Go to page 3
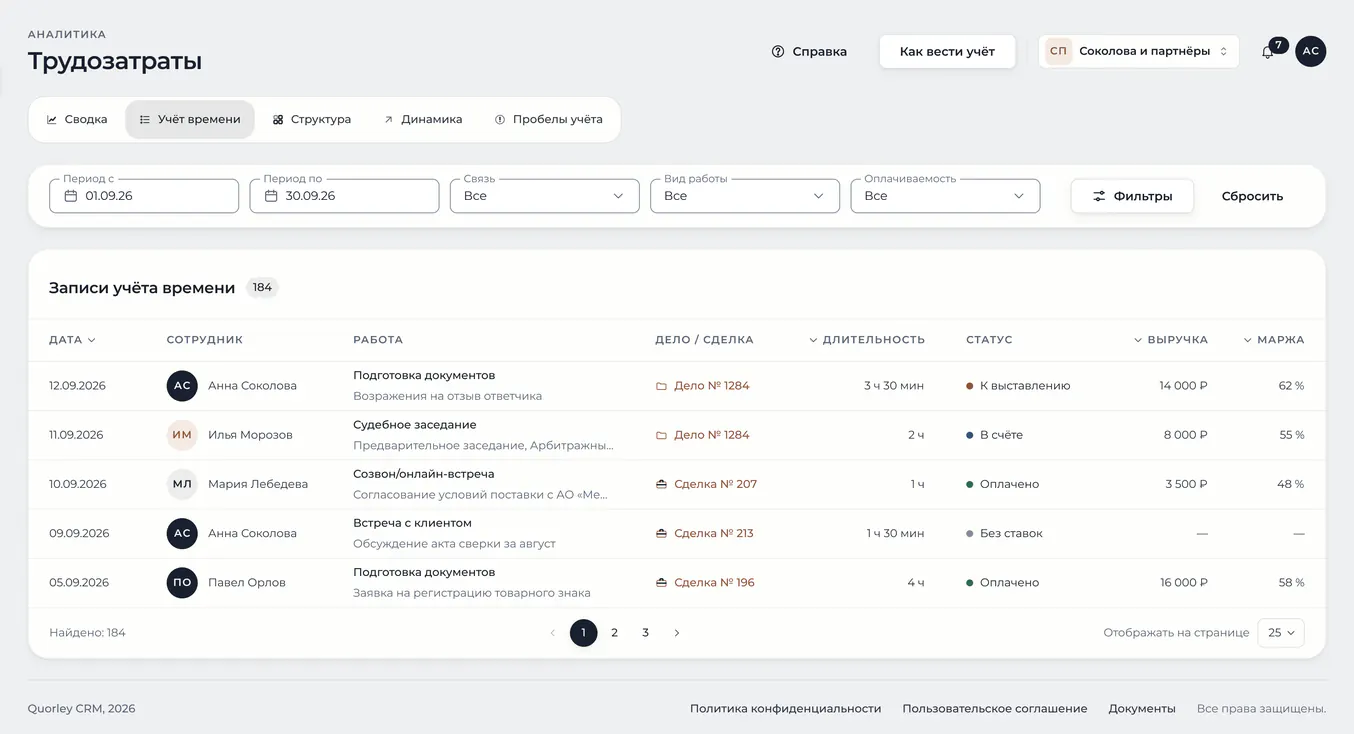 coord(646,633)
